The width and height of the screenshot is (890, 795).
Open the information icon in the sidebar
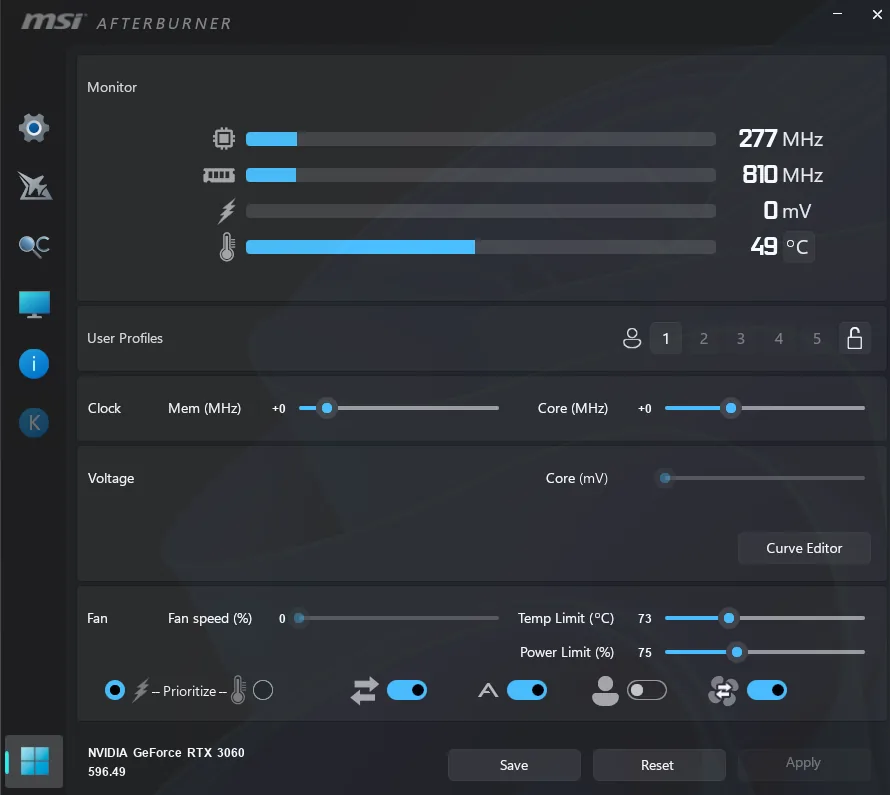[x=34, y=364]
